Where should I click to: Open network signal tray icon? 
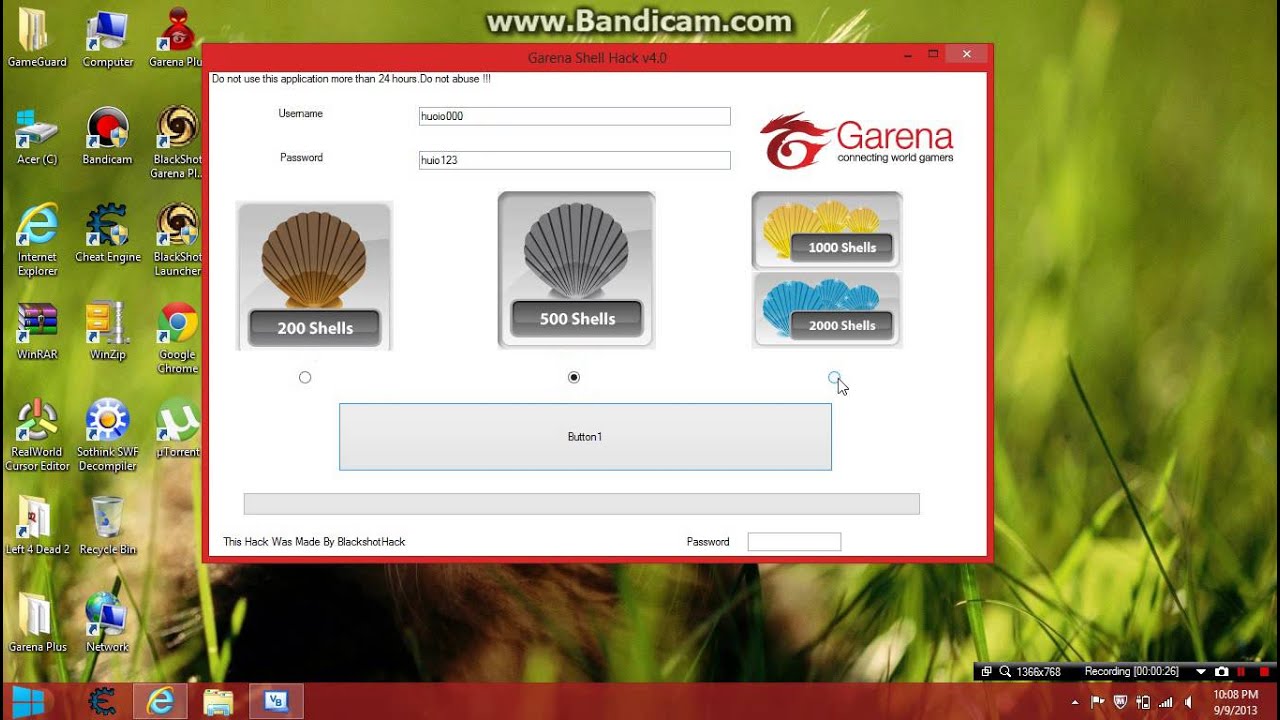pos(1166,702)
